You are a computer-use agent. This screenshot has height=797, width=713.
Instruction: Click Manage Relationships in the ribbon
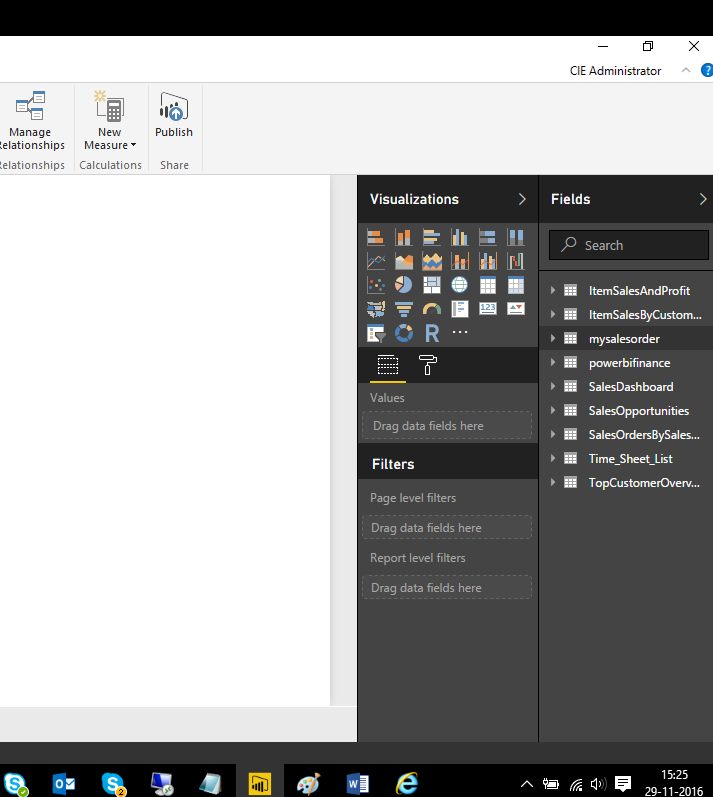click(x=30, y=123)
